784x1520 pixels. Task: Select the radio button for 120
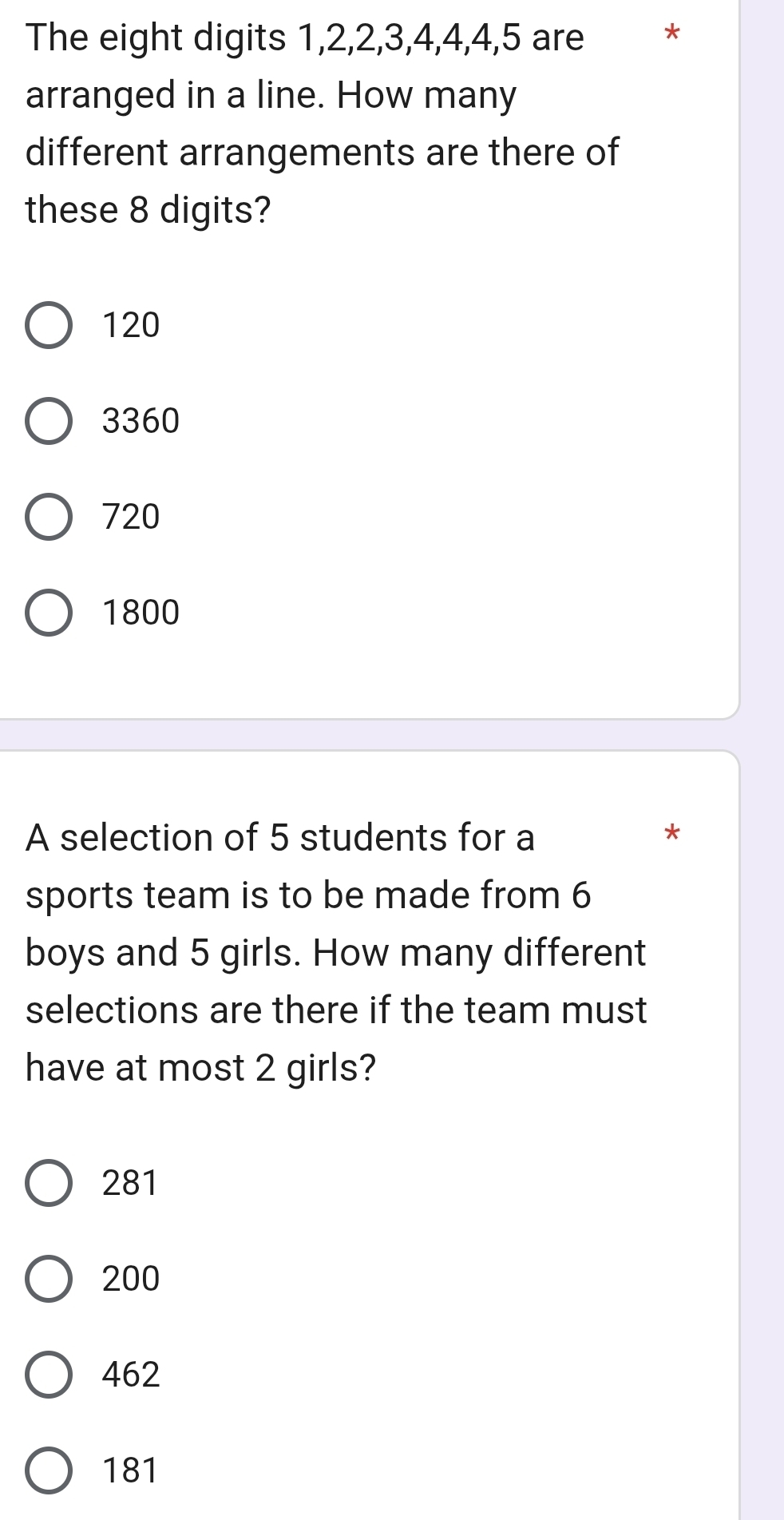point(49,326)
